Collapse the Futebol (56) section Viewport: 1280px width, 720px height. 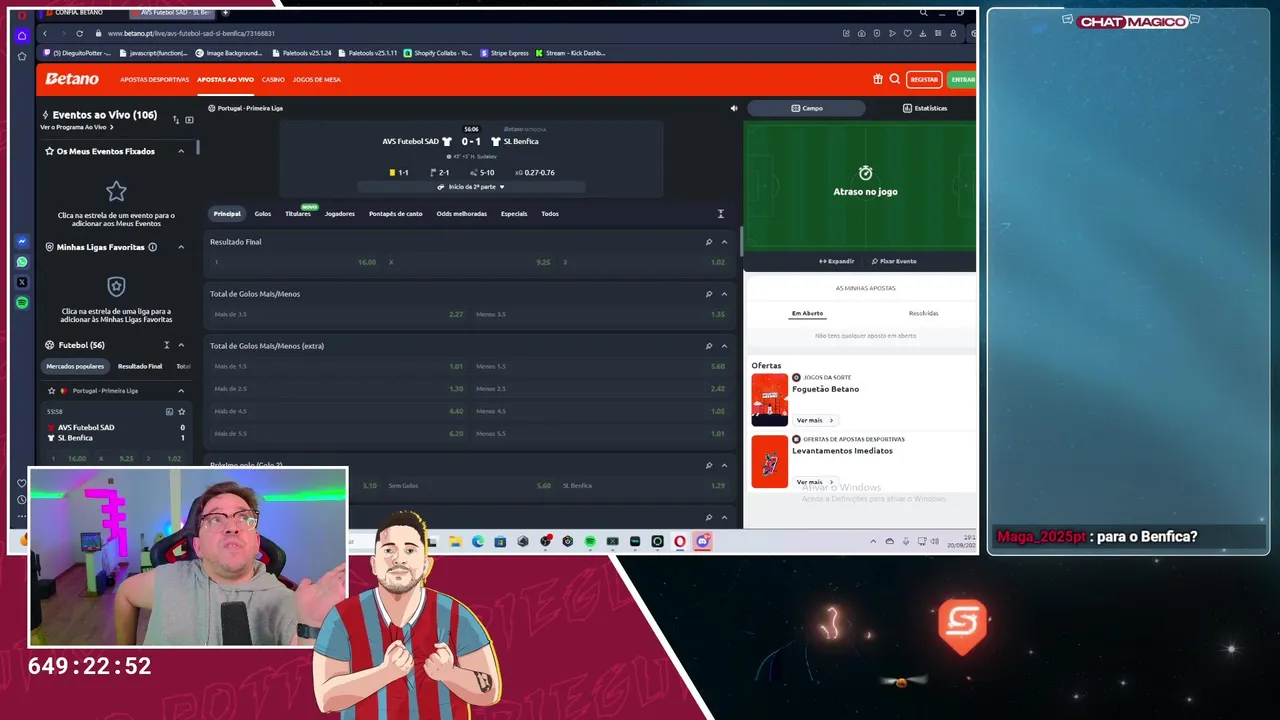[181, 345]
